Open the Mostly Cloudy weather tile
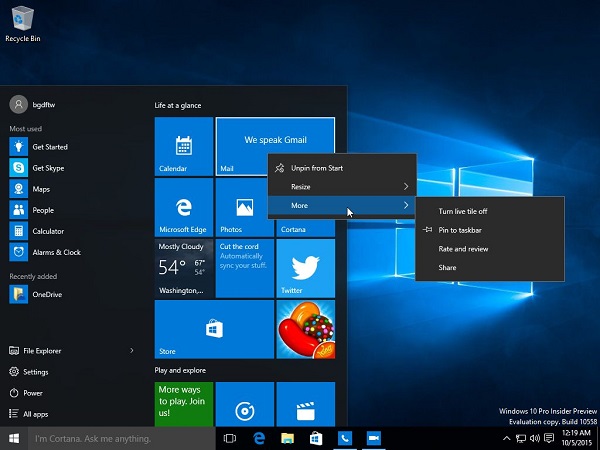 pyautogui.click(x=184, y=268)
